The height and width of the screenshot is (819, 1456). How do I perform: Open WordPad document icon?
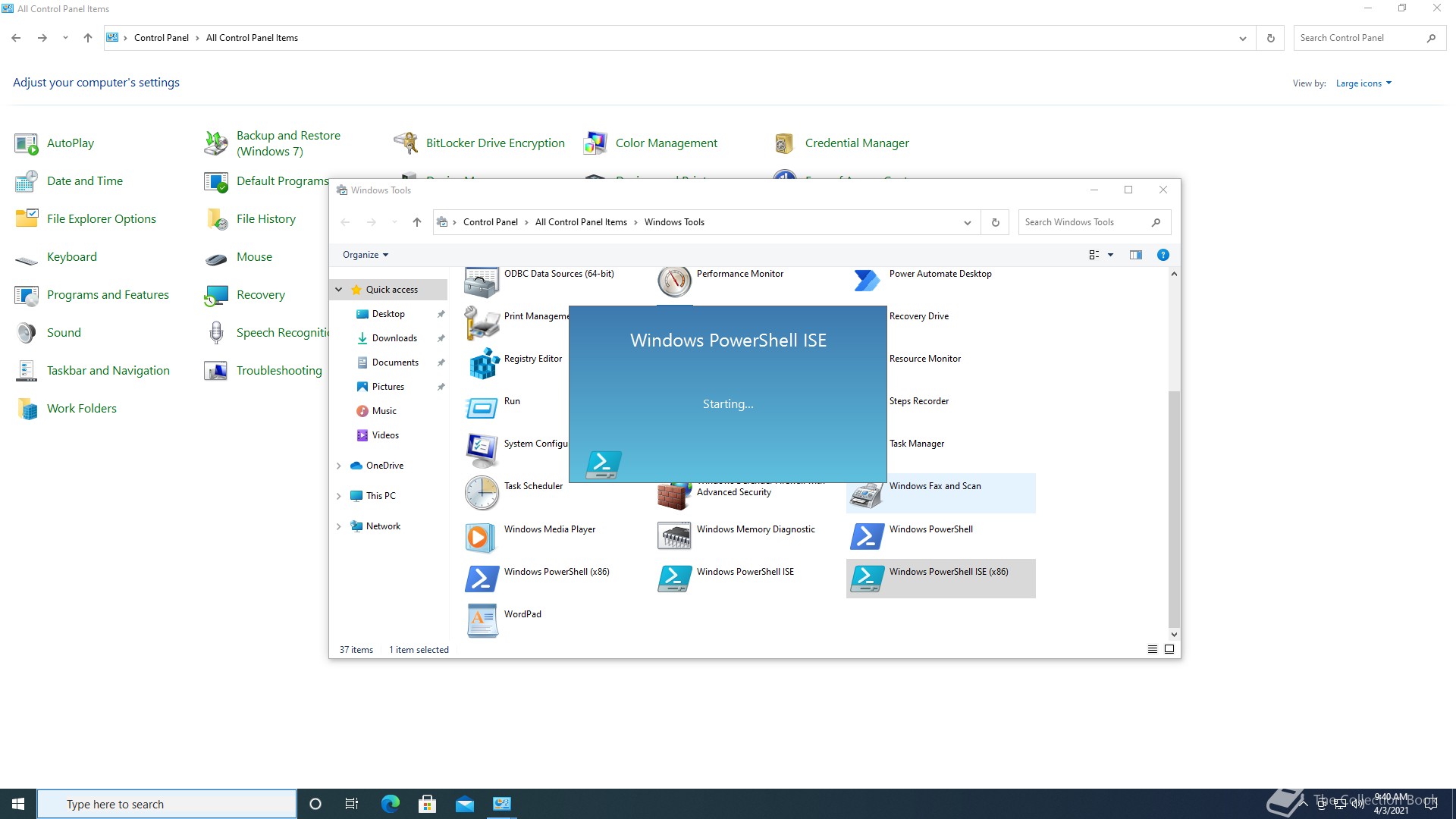coord(482,621)
